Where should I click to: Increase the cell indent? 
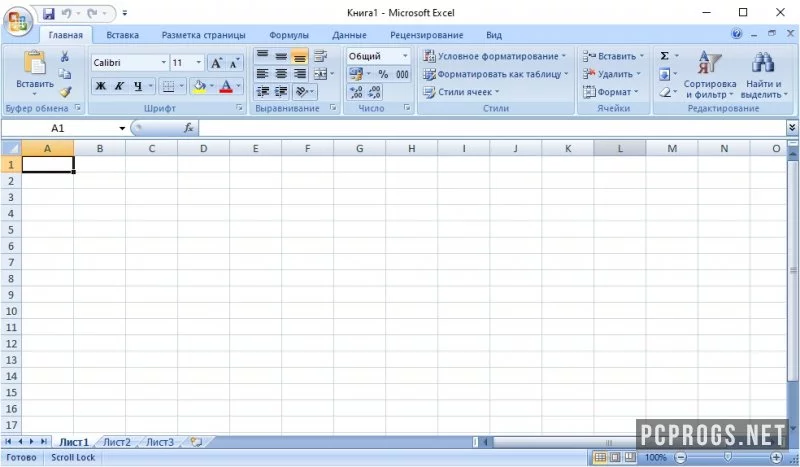[281, 92]
